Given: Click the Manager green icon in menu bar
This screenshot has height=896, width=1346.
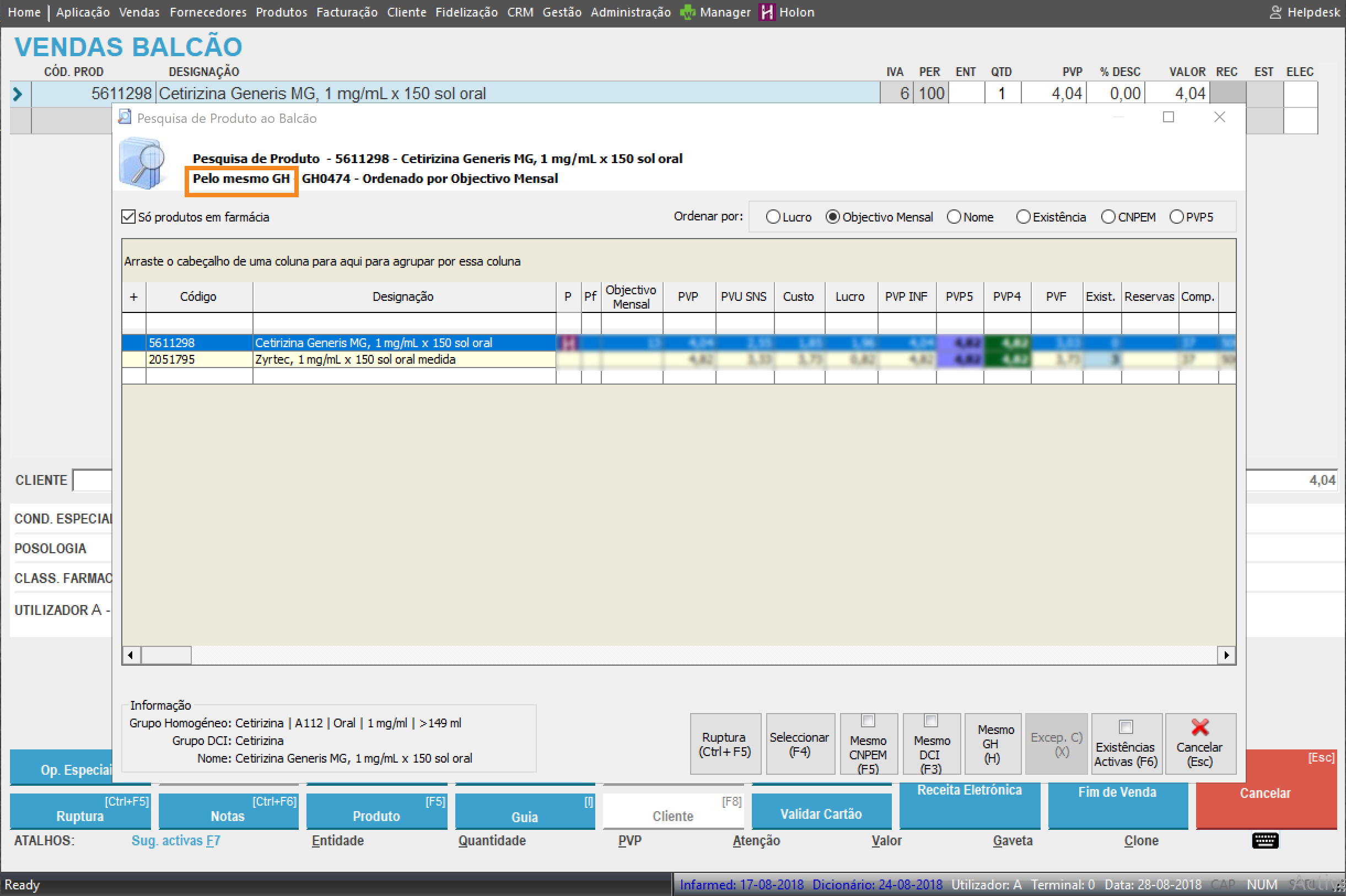Looking at the screenshot, I should [687, 12].
